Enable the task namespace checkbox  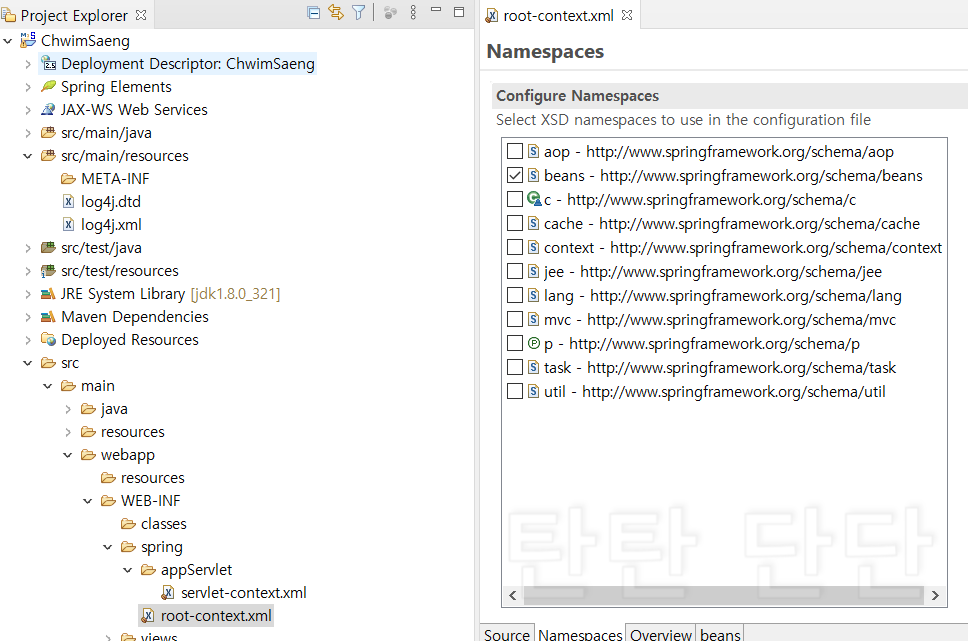pyautogui.click(x=515, y=367)
